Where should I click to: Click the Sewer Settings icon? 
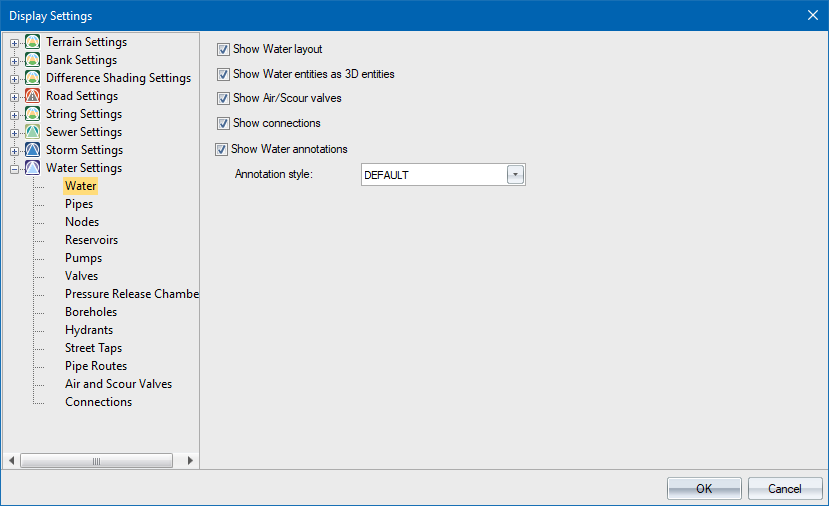32,132
